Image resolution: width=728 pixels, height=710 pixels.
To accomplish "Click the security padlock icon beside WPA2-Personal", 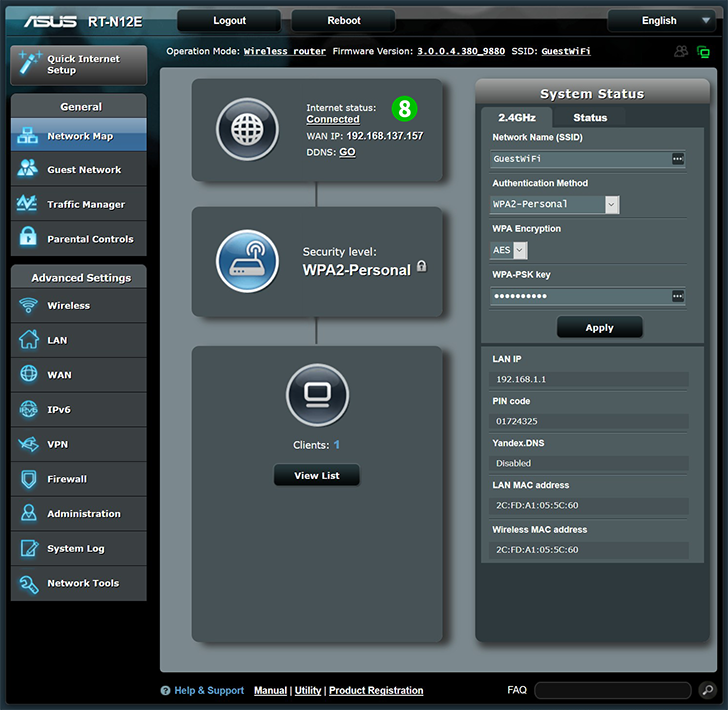I will (x=422, y=266).
